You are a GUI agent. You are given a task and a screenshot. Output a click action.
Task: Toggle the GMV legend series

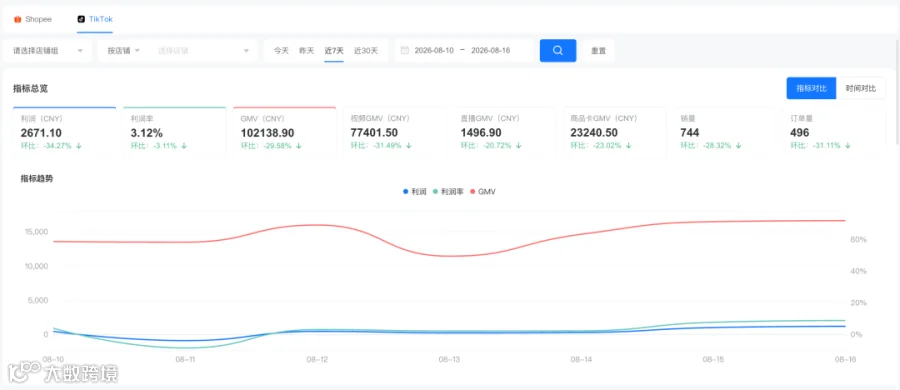coord(483,192)
